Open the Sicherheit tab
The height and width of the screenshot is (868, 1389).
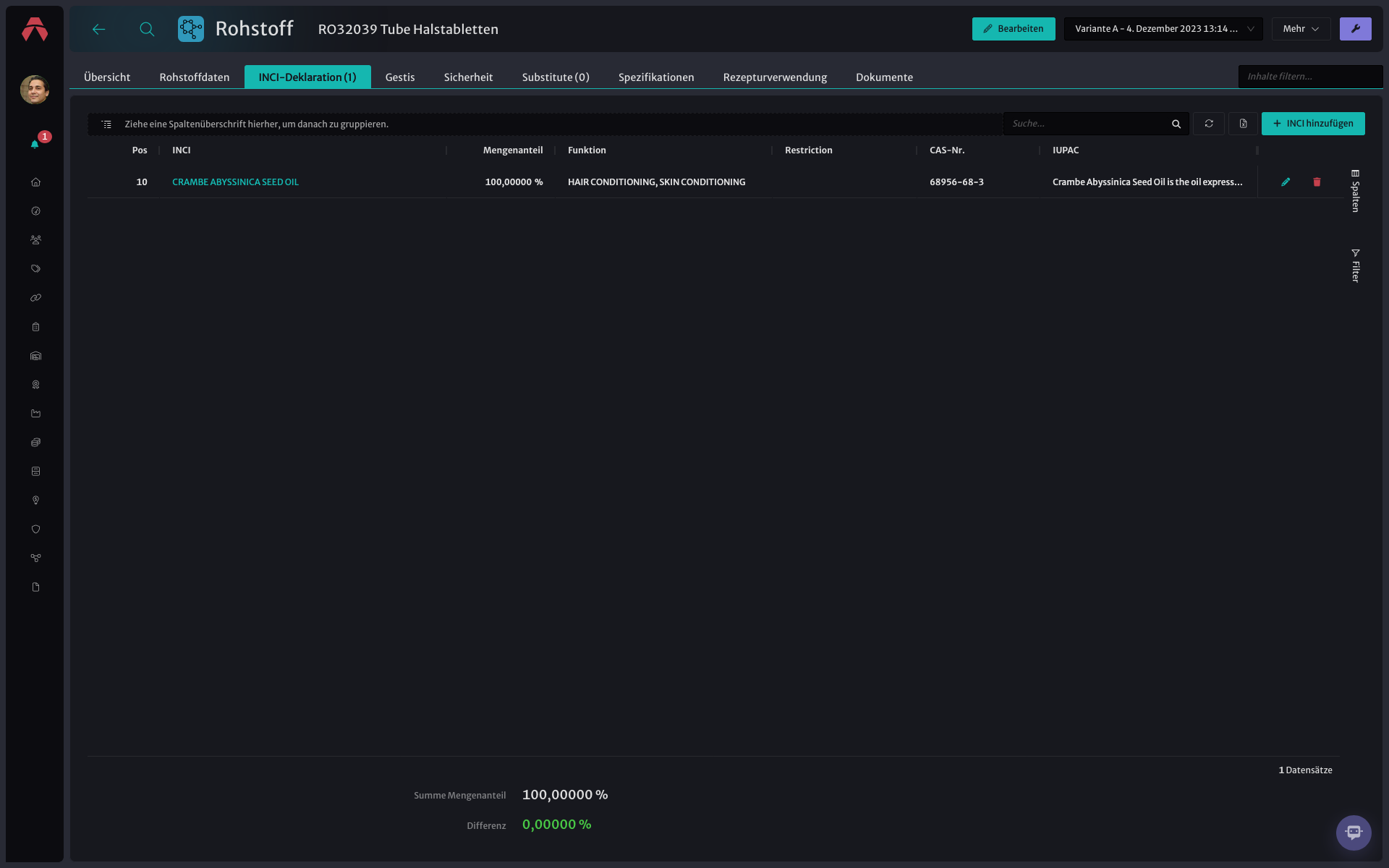[x=468, y=77]
